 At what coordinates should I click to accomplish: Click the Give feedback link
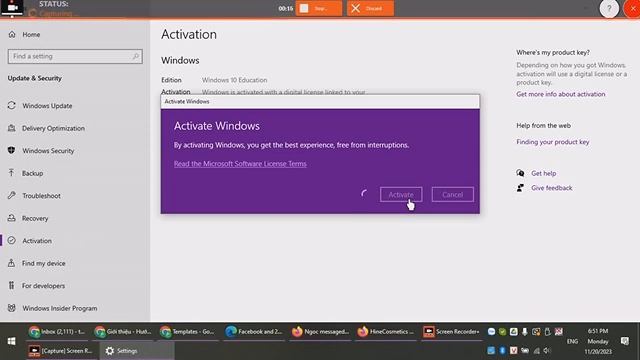pyautogui.click(x=551, y=188)
